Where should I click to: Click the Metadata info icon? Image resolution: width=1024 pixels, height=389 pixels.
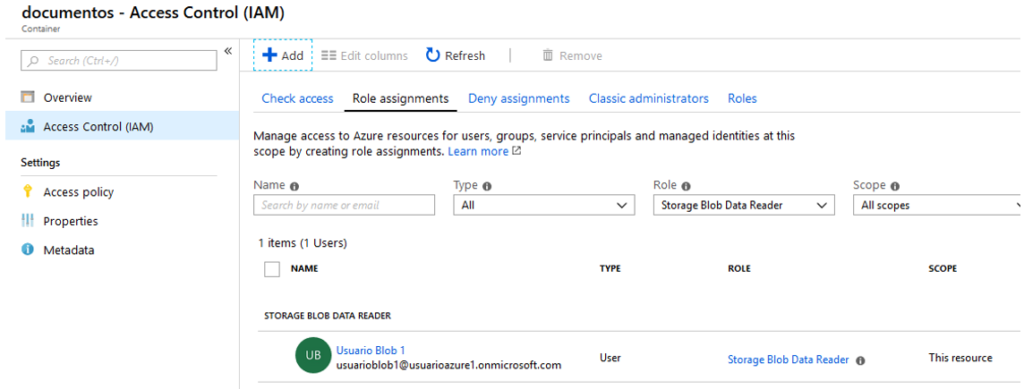[27, 249]
